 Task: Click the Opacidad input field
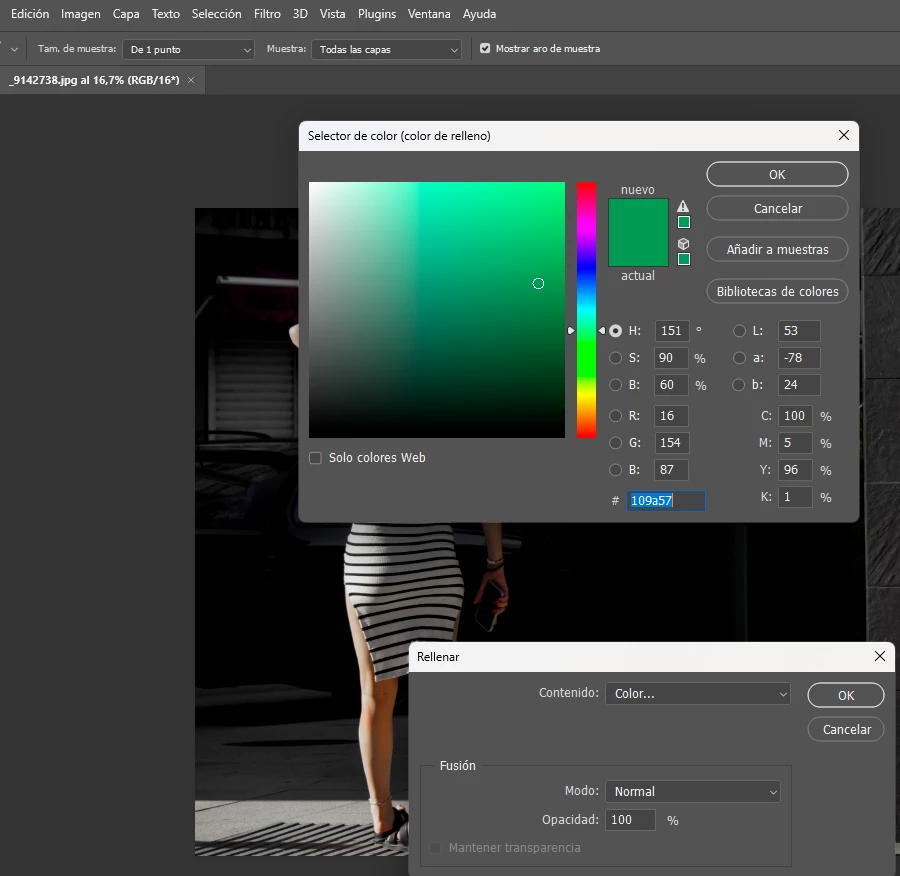tap(630, 820)
